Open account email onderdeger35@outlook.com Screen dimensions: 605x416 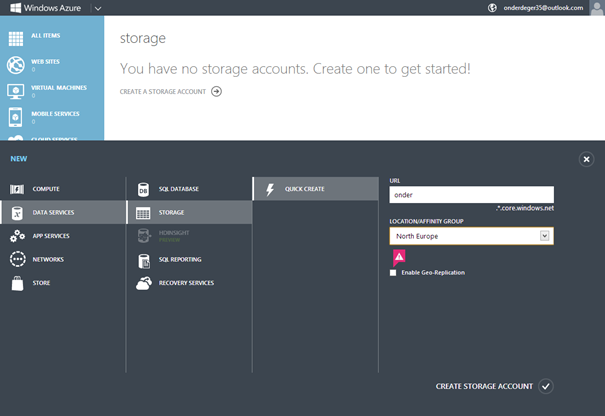tap(543, 8)
